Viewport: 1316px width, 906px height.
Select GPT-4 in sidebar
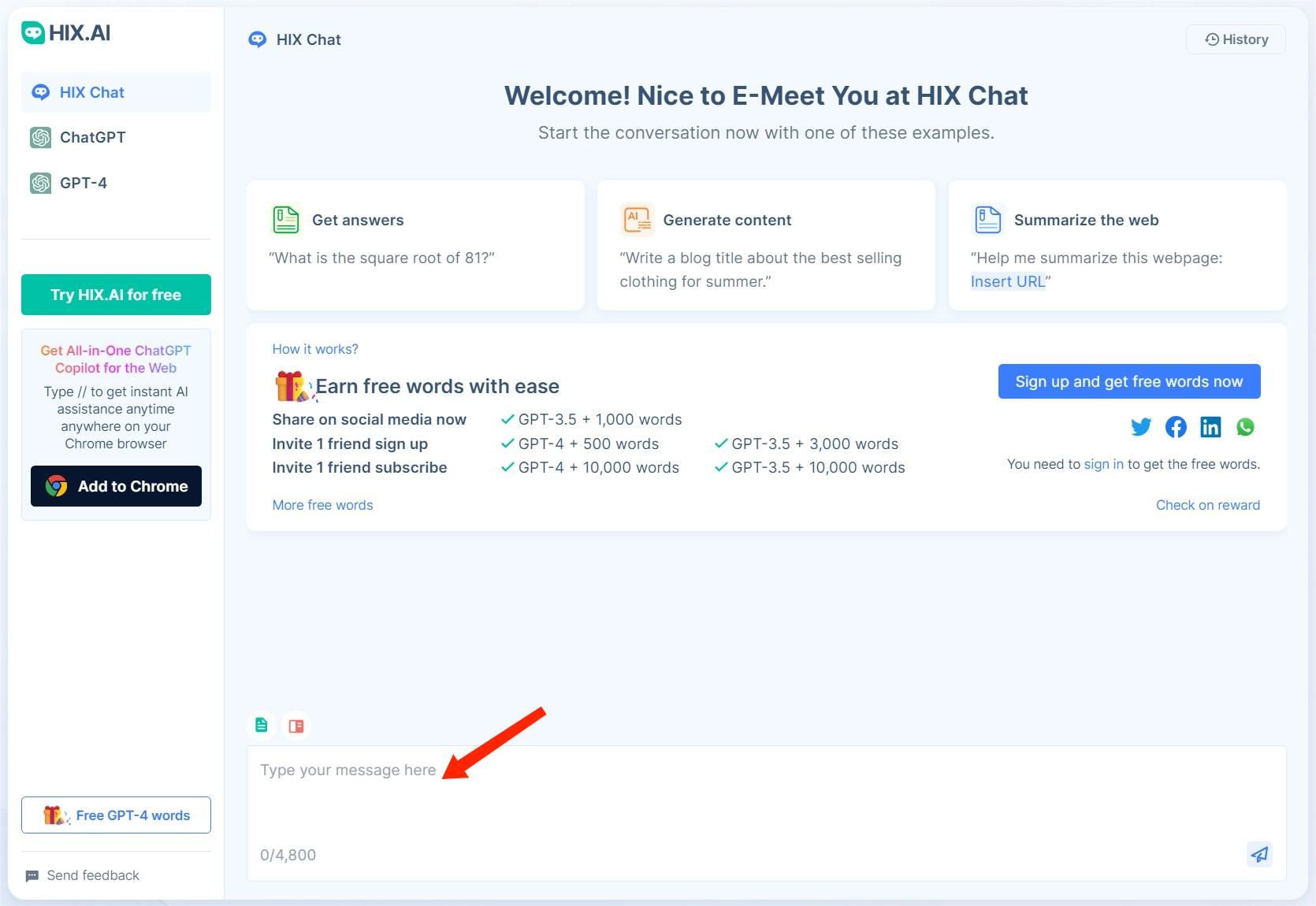(x=116, y=183)
